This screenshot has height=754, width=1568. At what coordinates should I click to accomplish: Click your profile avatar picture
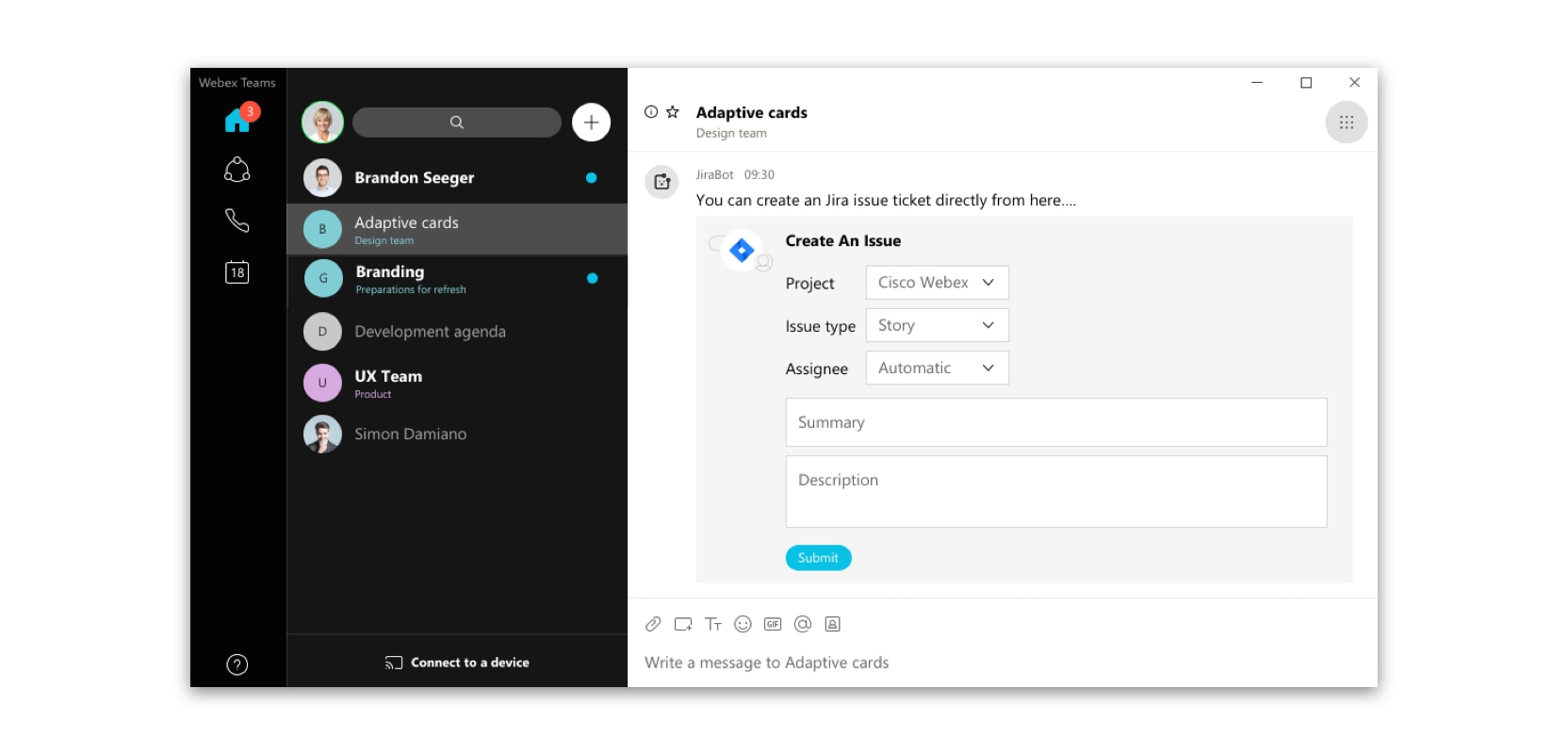(322, 122)
